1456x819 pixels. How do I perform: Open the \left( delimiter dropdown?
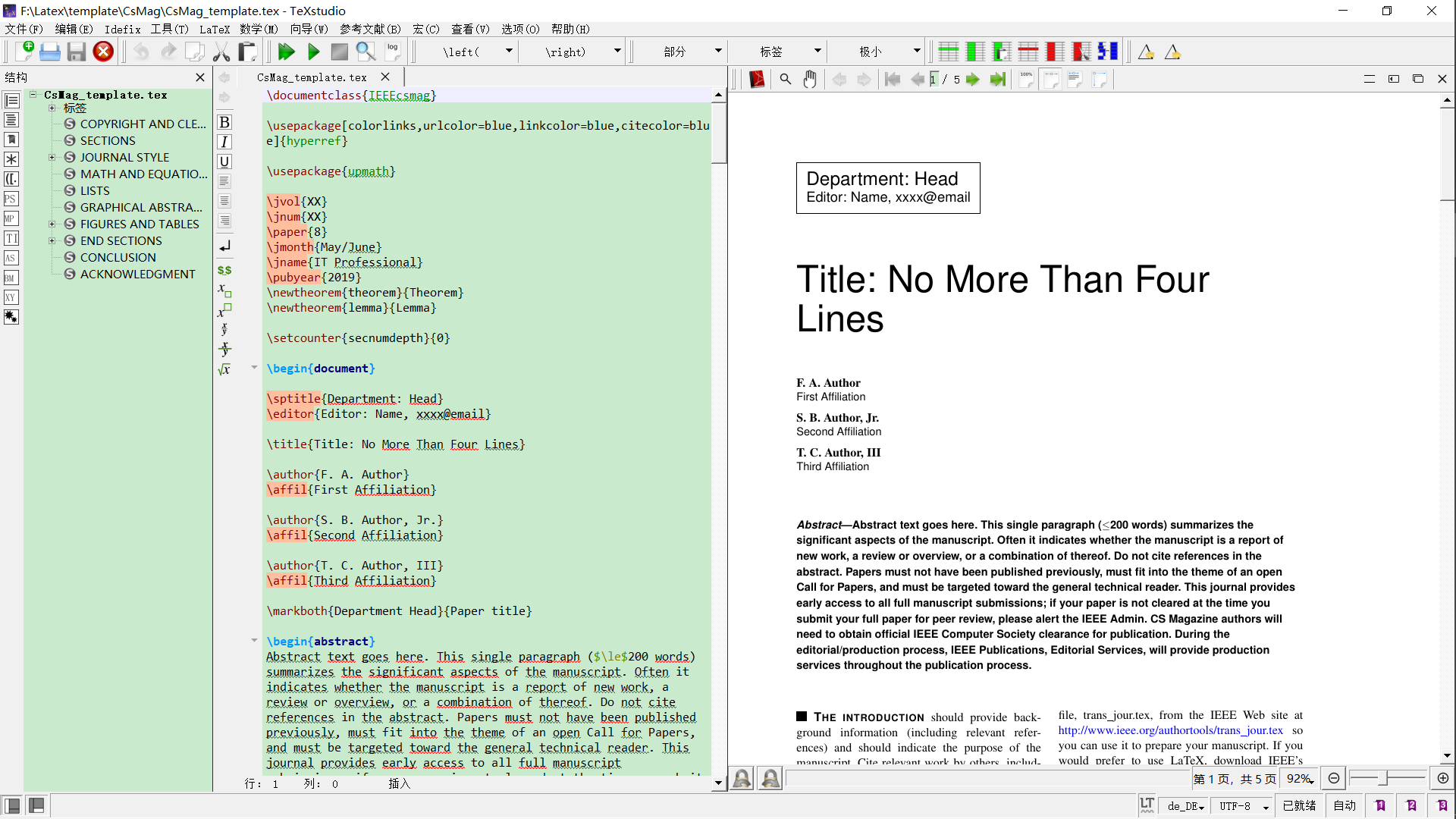[510, 52]
